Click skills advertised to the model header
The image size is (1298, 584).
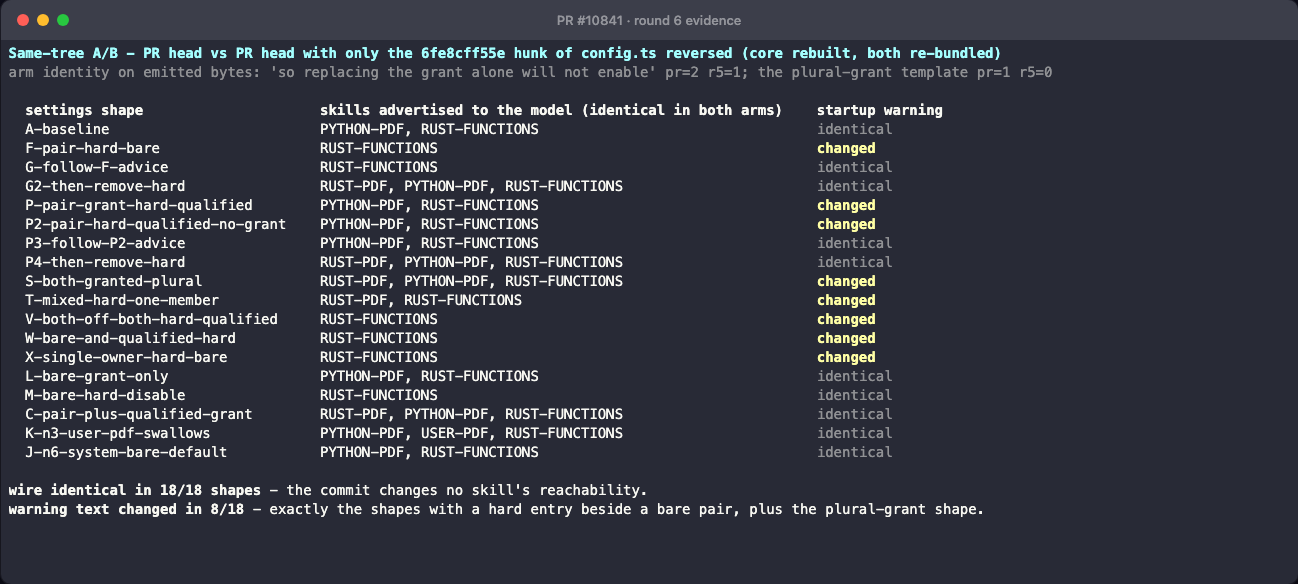click(x=551, y=110)
